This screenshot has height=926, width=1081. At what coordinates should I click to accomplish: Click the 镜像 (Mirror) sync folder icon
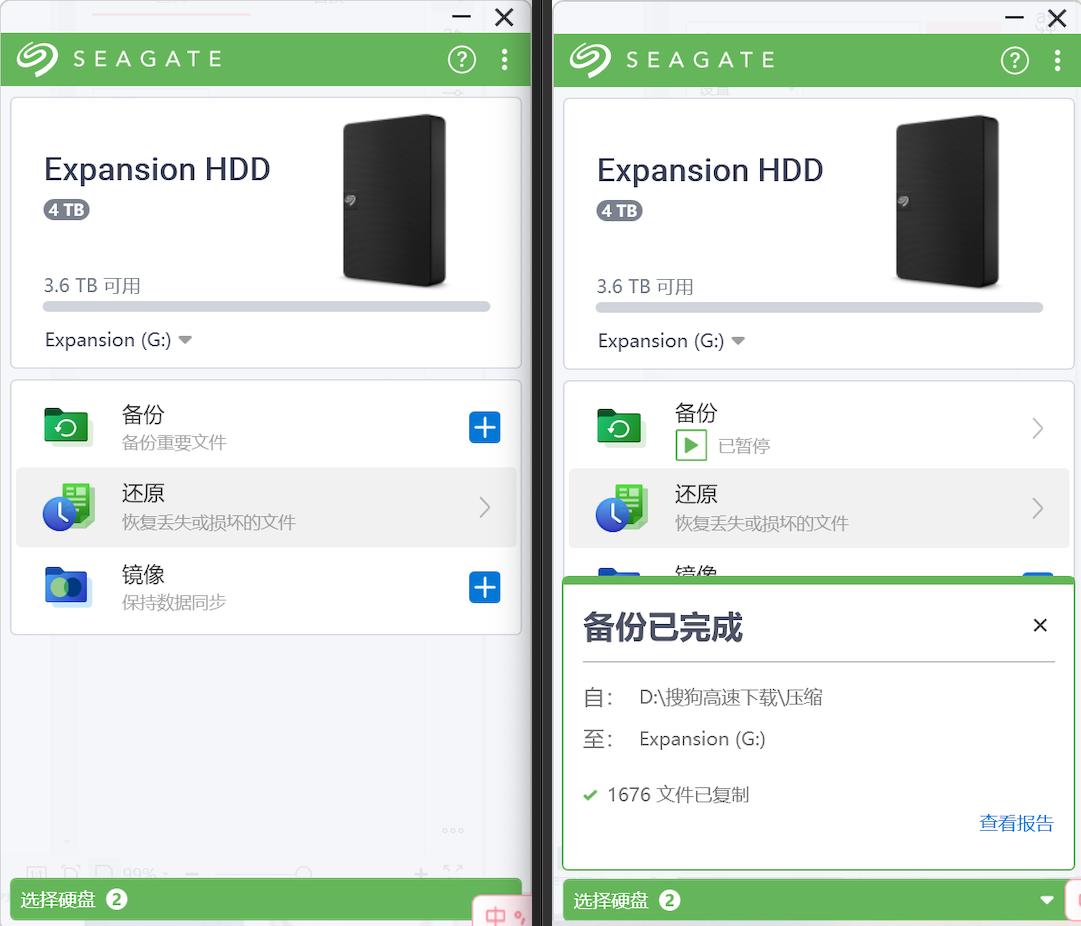67,587
